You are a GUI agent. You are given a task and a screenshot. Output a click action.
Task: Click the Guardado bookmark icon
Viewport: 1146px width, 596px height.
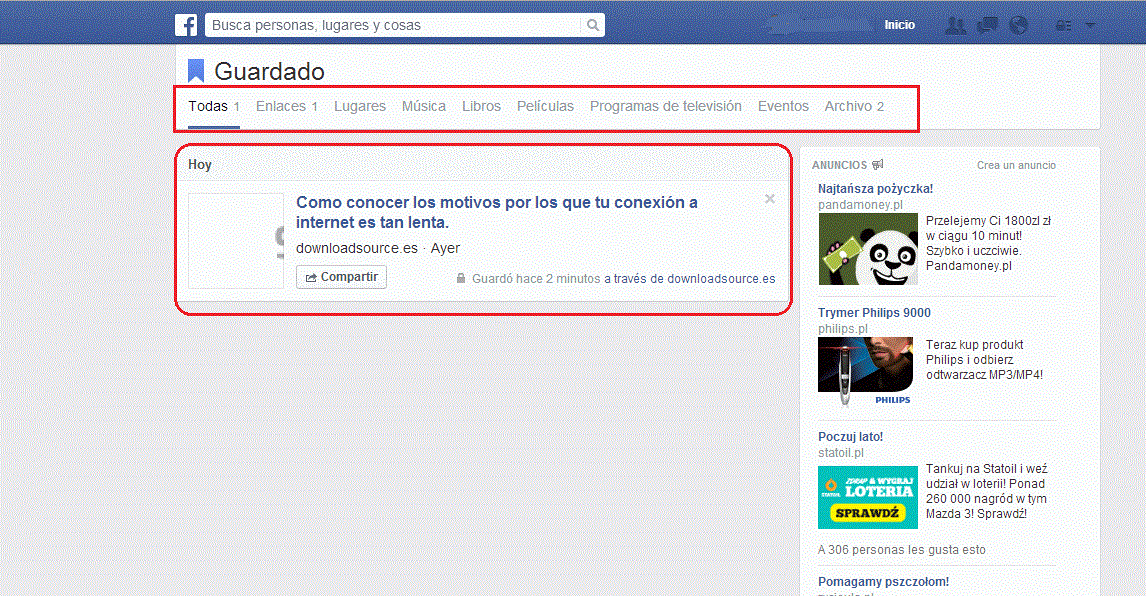point(196,71)
